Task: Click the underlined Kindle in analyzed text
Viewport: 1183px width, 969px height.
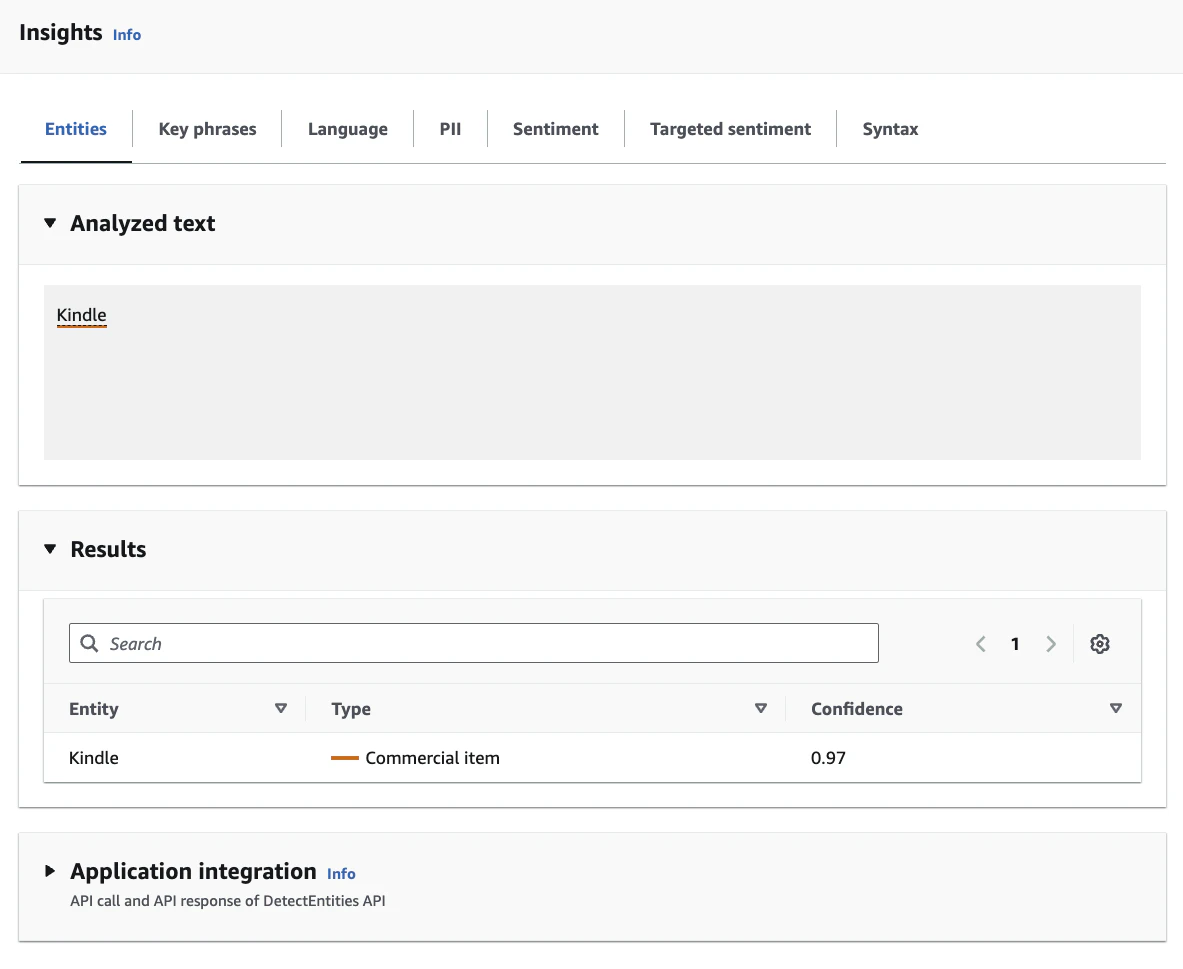Action: 81,315
